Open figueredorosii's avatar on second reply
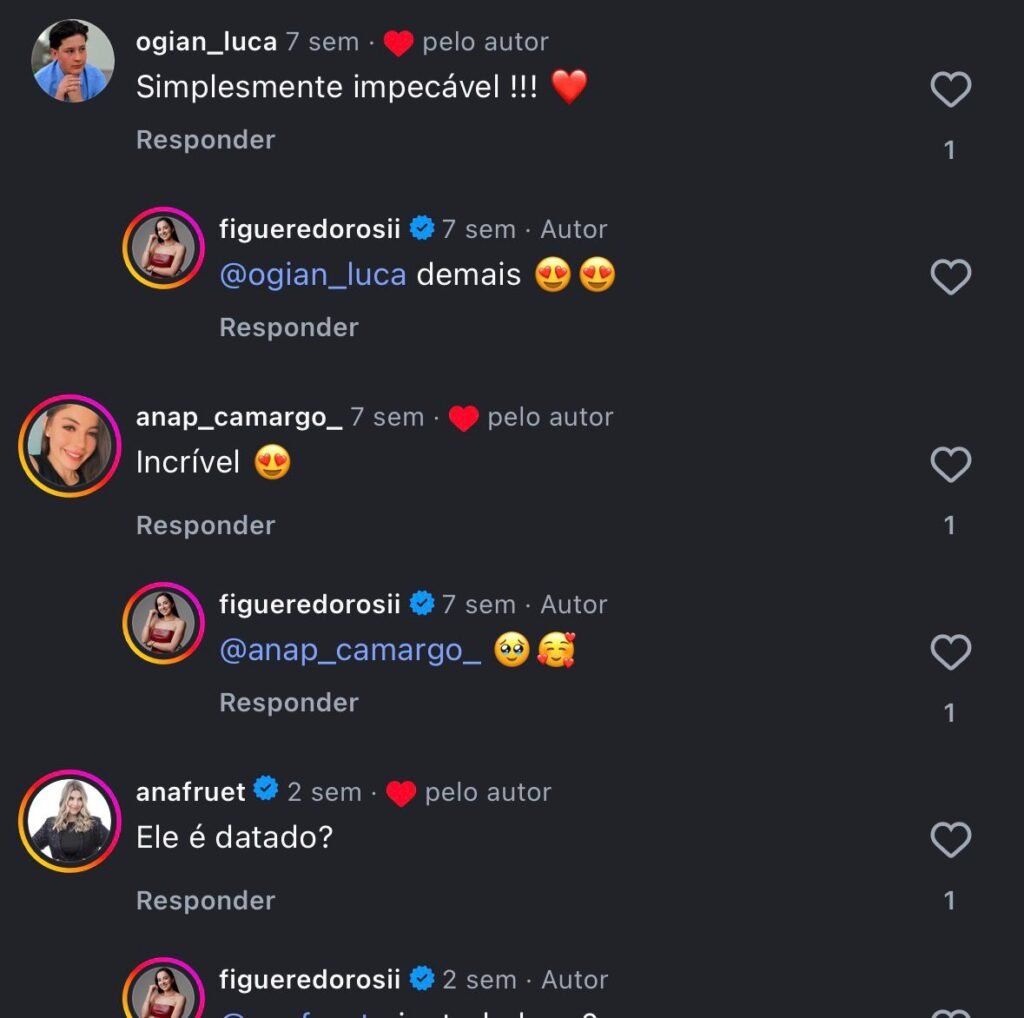 click(163, 623)
